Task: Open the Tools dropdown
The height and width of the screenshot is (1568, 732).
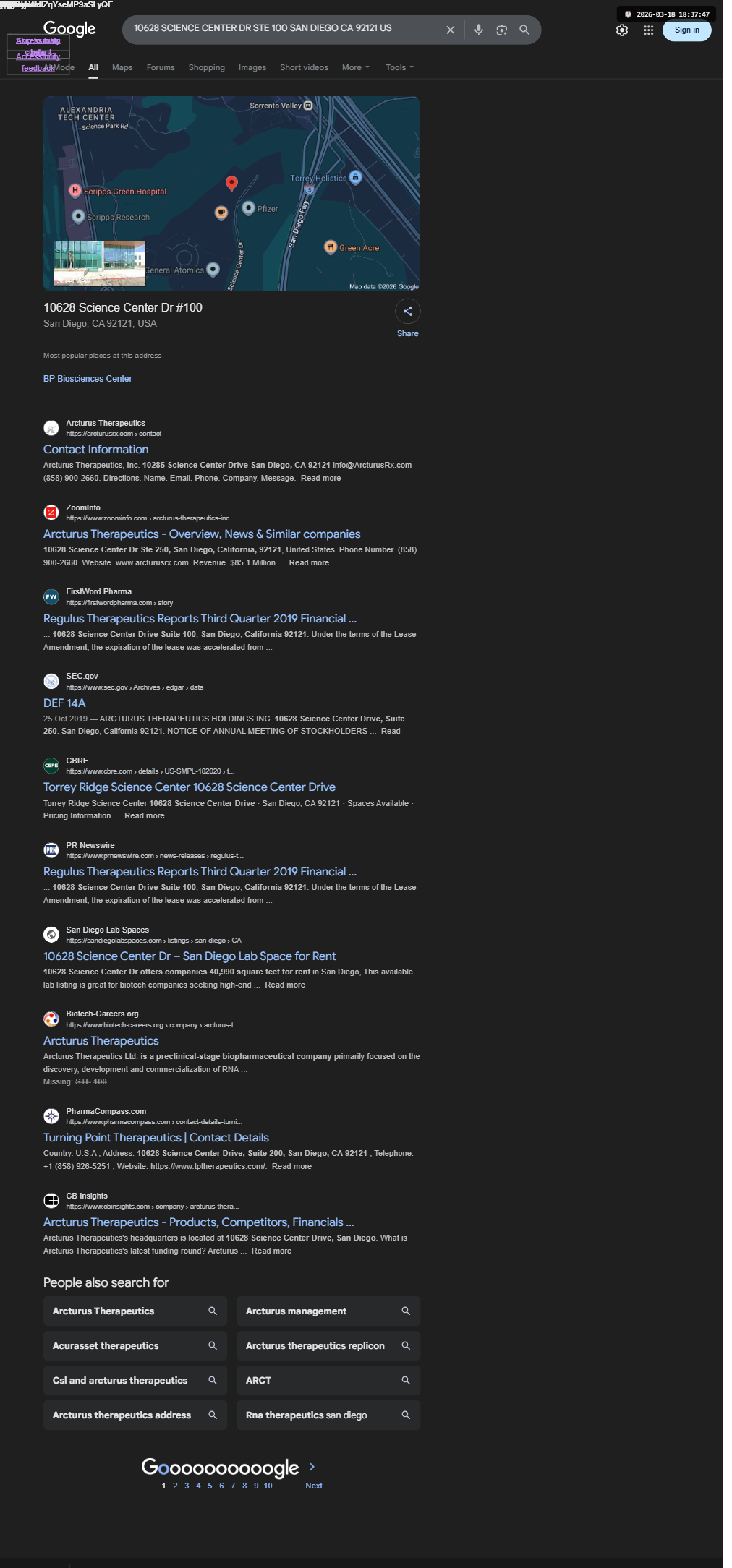Action: pyautogui.click(x=399, y=67)
